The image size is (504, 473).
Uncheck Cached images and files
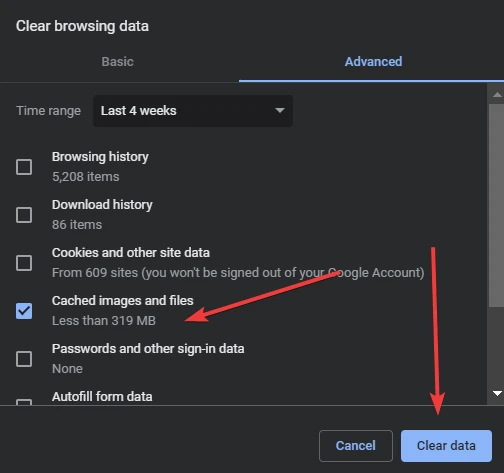point(24,311)
